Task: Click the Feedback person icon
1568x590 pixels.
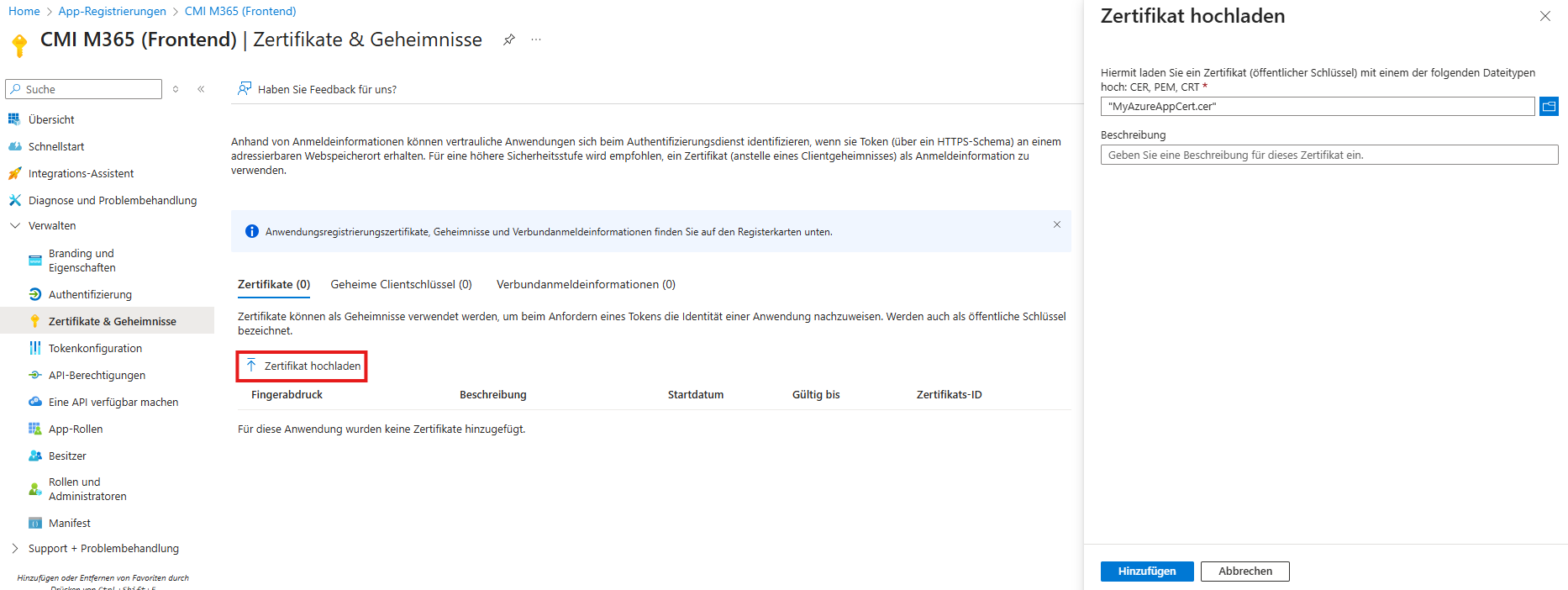Action: tap(245, 88)
